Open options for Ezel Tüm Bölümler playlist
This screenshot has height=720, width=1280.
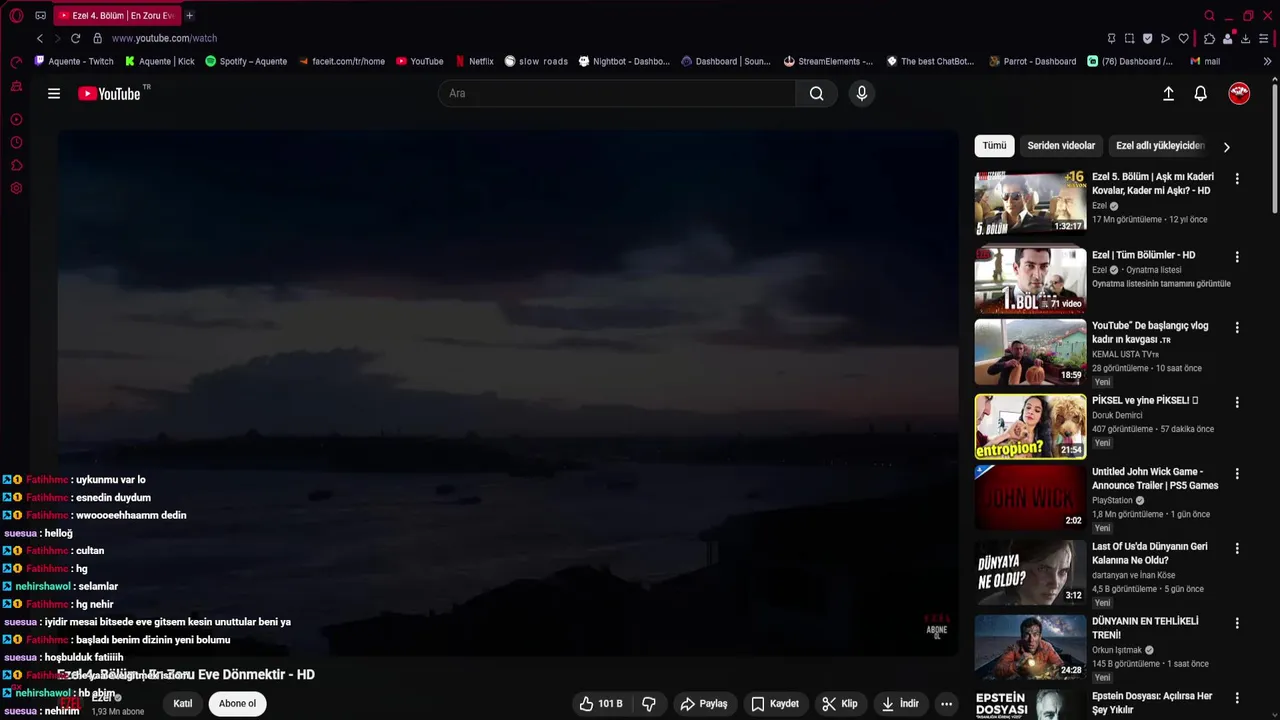tap(1237, 257)
